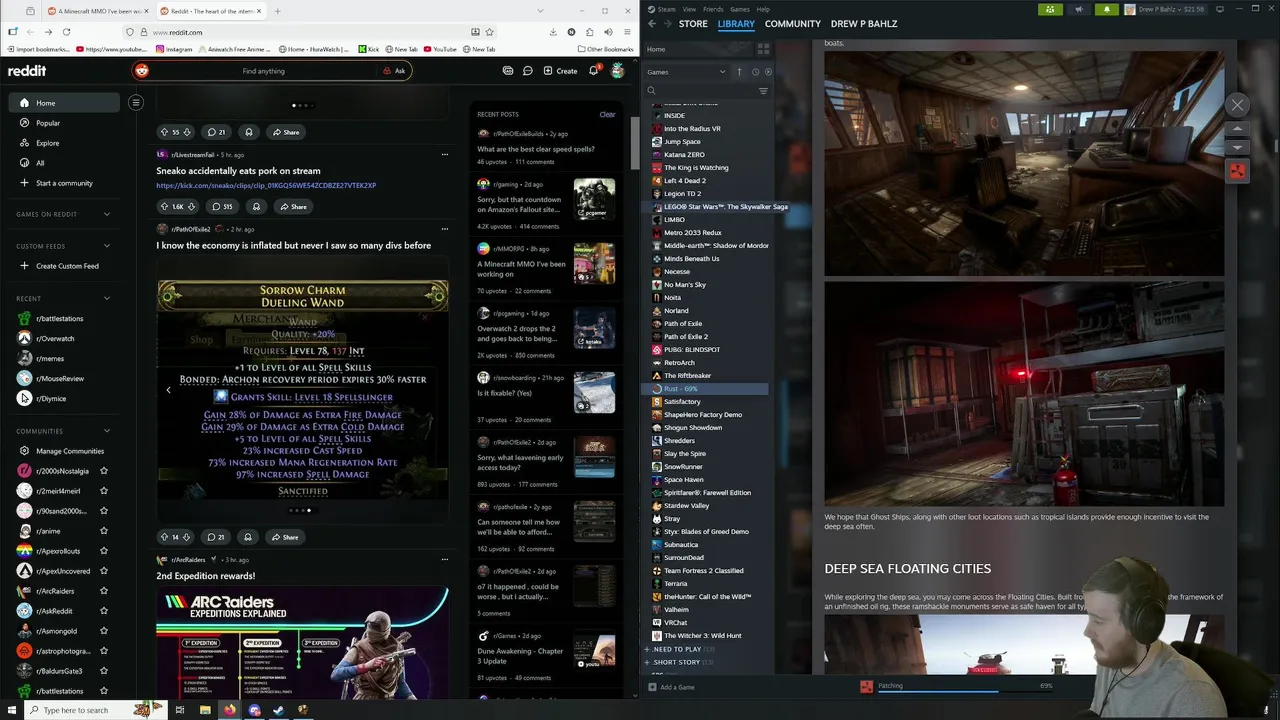Close the Steam news overlay with X
The height and width of the screenshot is (720, 1280).
pos(1237,105)
